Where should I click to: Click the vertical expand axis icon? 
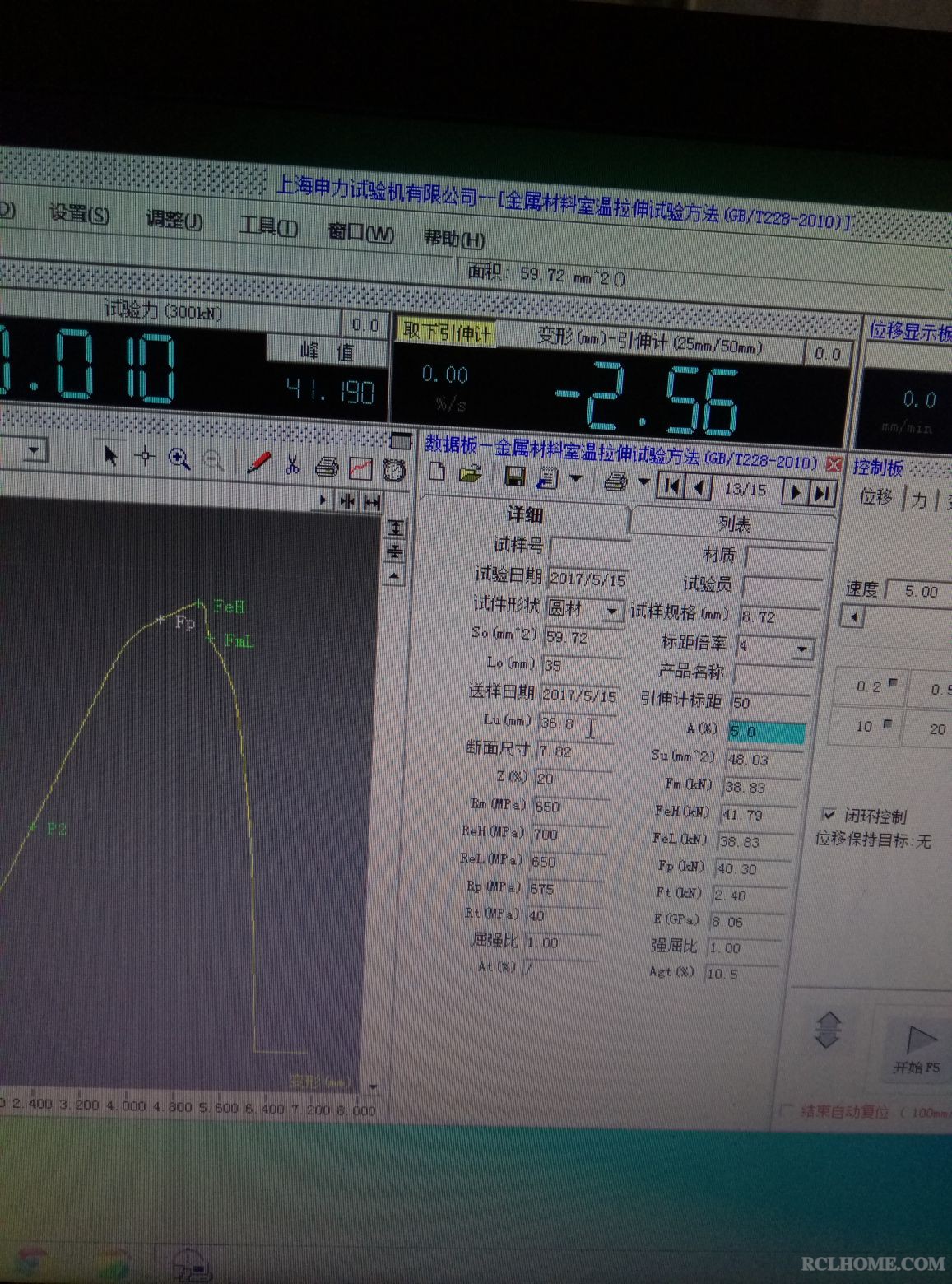[396, 528]
